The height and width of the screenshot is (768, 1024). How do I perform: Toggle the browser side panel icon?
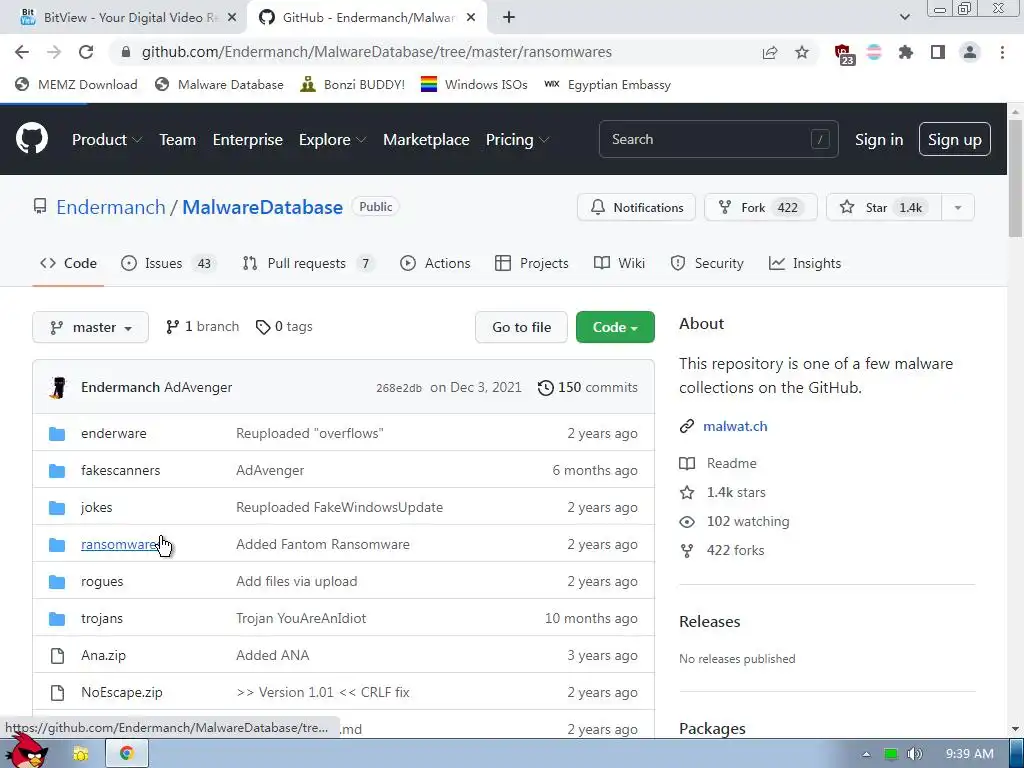[938, 52]
